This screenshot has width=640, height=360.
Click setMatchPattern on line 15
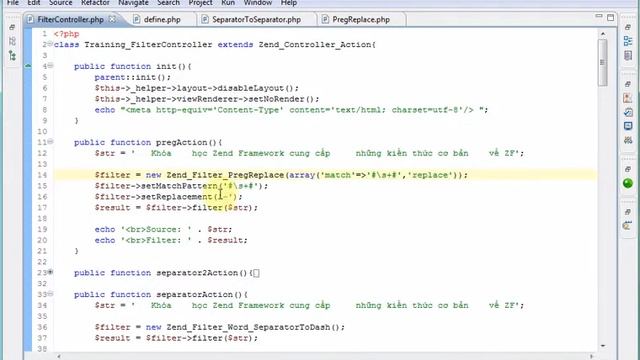click(x=179, y=186)
